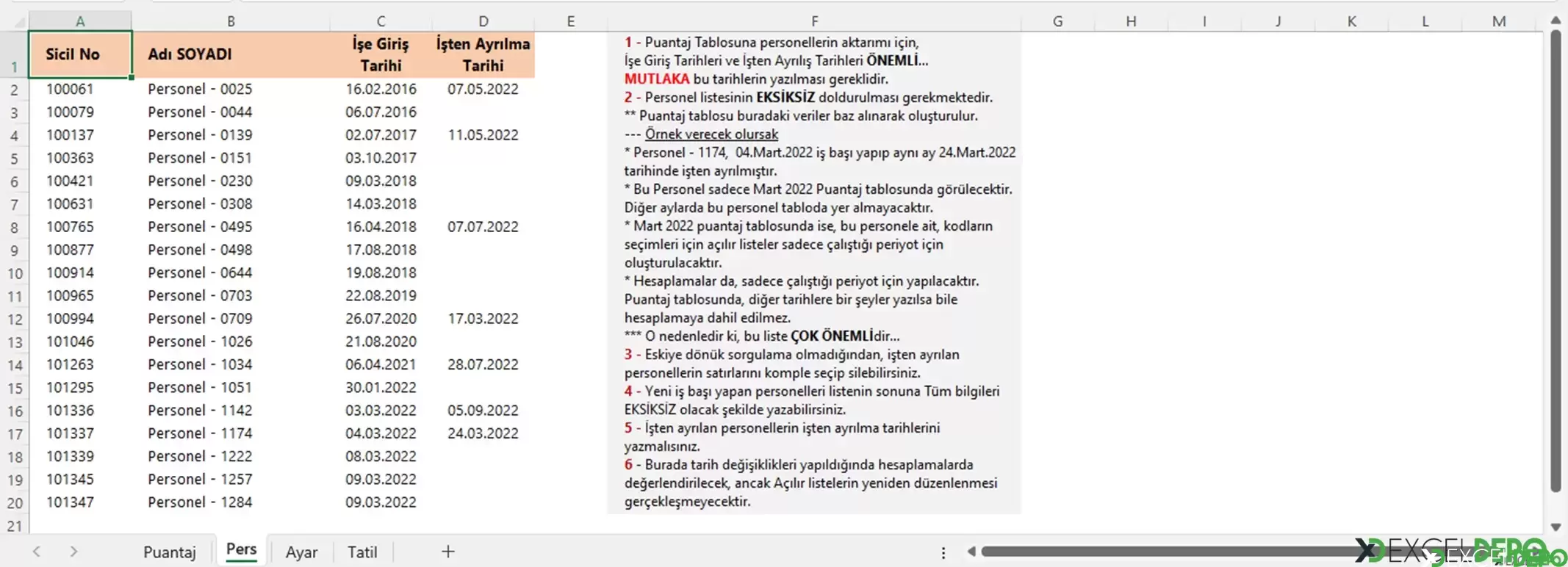Select column G header
This screenshot has width=1568, height=567.
click(x=1057, y=21)
